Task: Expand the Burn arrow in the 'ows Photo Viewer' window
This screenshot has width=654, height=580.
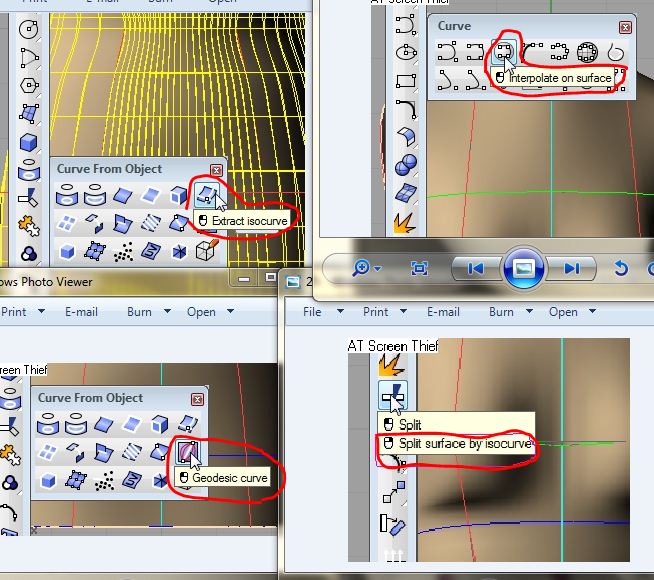Action: (167, 311)
